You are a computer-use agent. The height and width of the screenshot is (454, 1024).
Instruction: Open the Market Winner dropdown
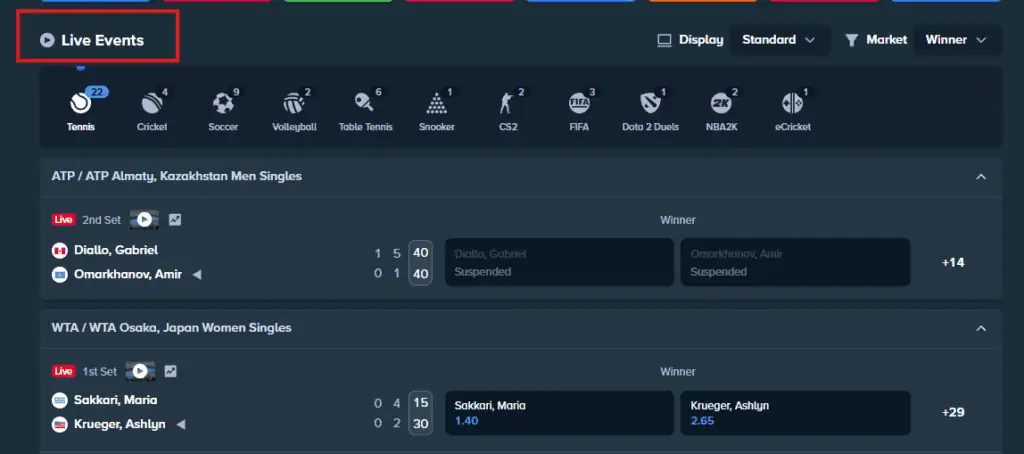point(957,40)
